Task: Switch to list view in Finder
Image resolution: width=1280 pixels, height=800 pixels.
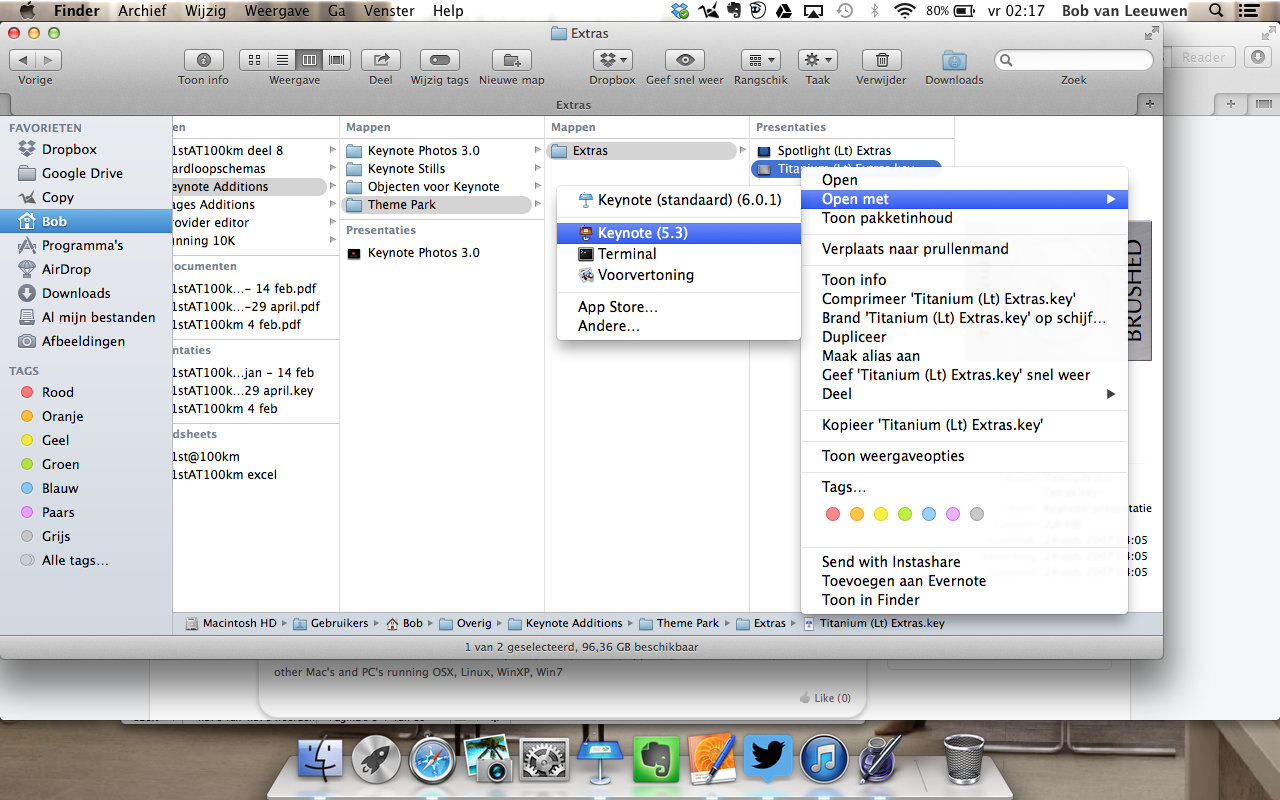Action: (282, 60)
